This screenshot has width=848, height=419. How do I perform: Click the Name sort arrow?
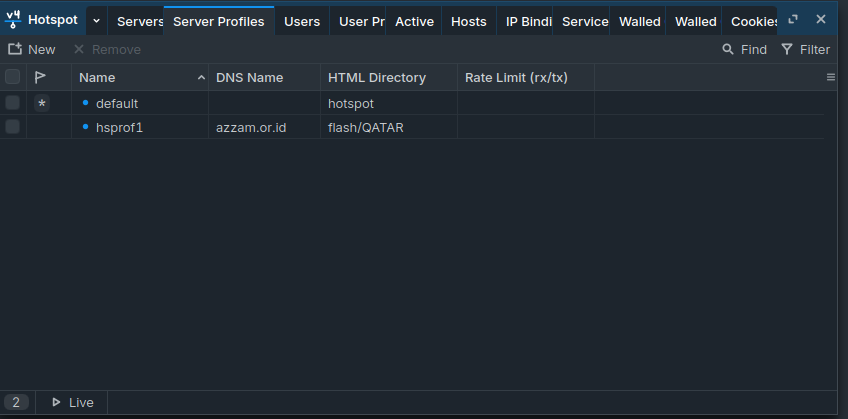[201, 77]
